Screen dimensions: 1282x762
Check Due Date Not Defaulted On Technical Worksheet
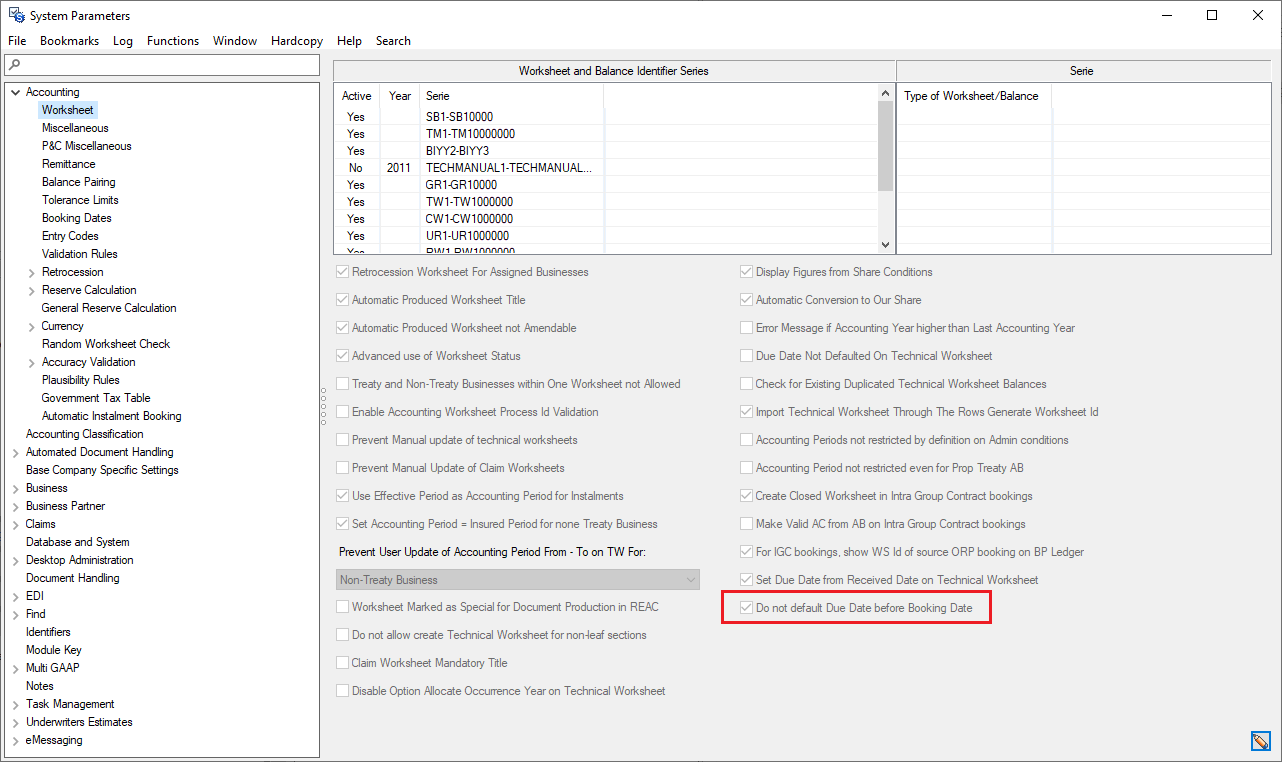746,356
